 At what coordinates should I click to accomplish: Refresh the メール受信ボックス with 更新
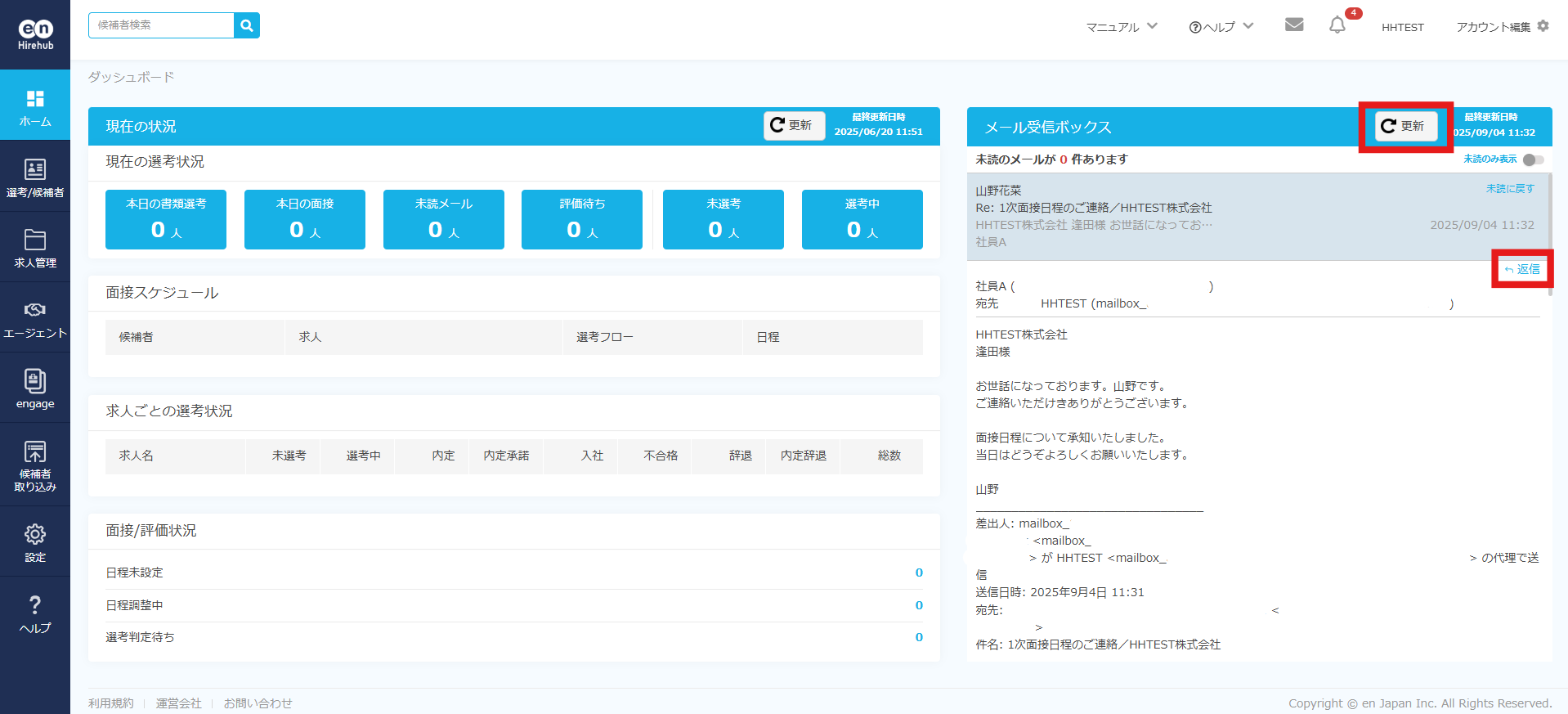[x=1404, y=126]
